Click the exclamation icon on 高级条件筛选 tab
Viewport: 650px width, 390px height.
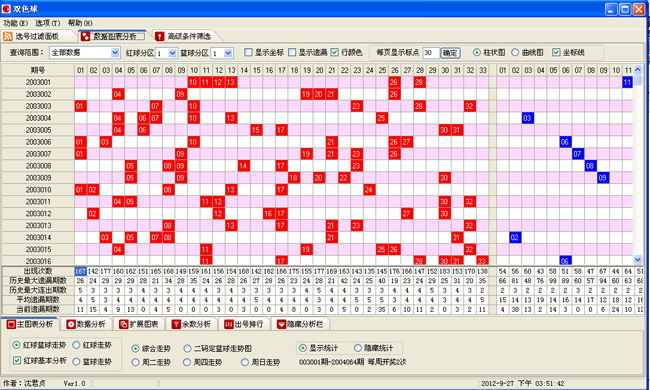click(x=160, y=36)
